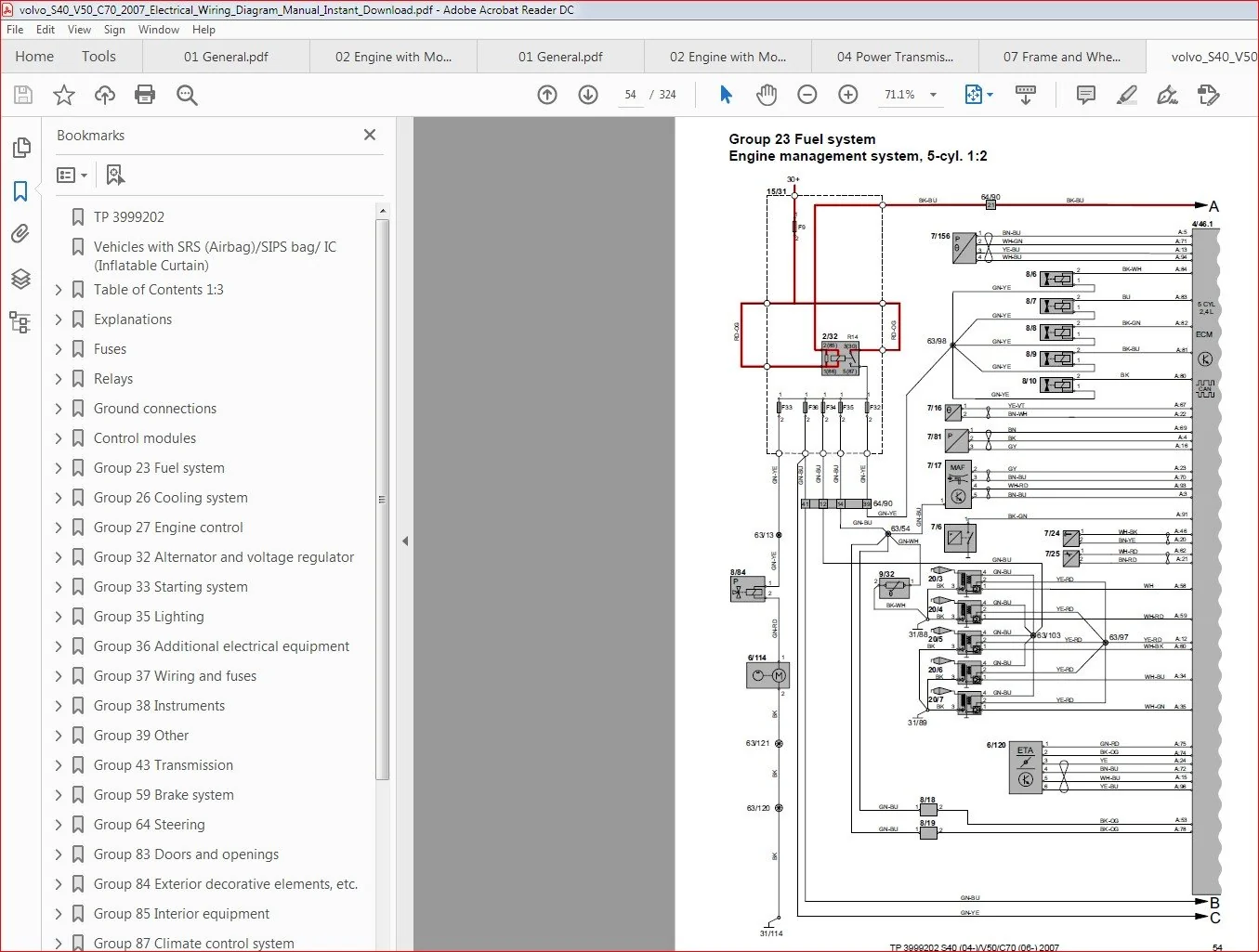
Task: Switch to the Home tab
Action: click(x=34, y=57)
